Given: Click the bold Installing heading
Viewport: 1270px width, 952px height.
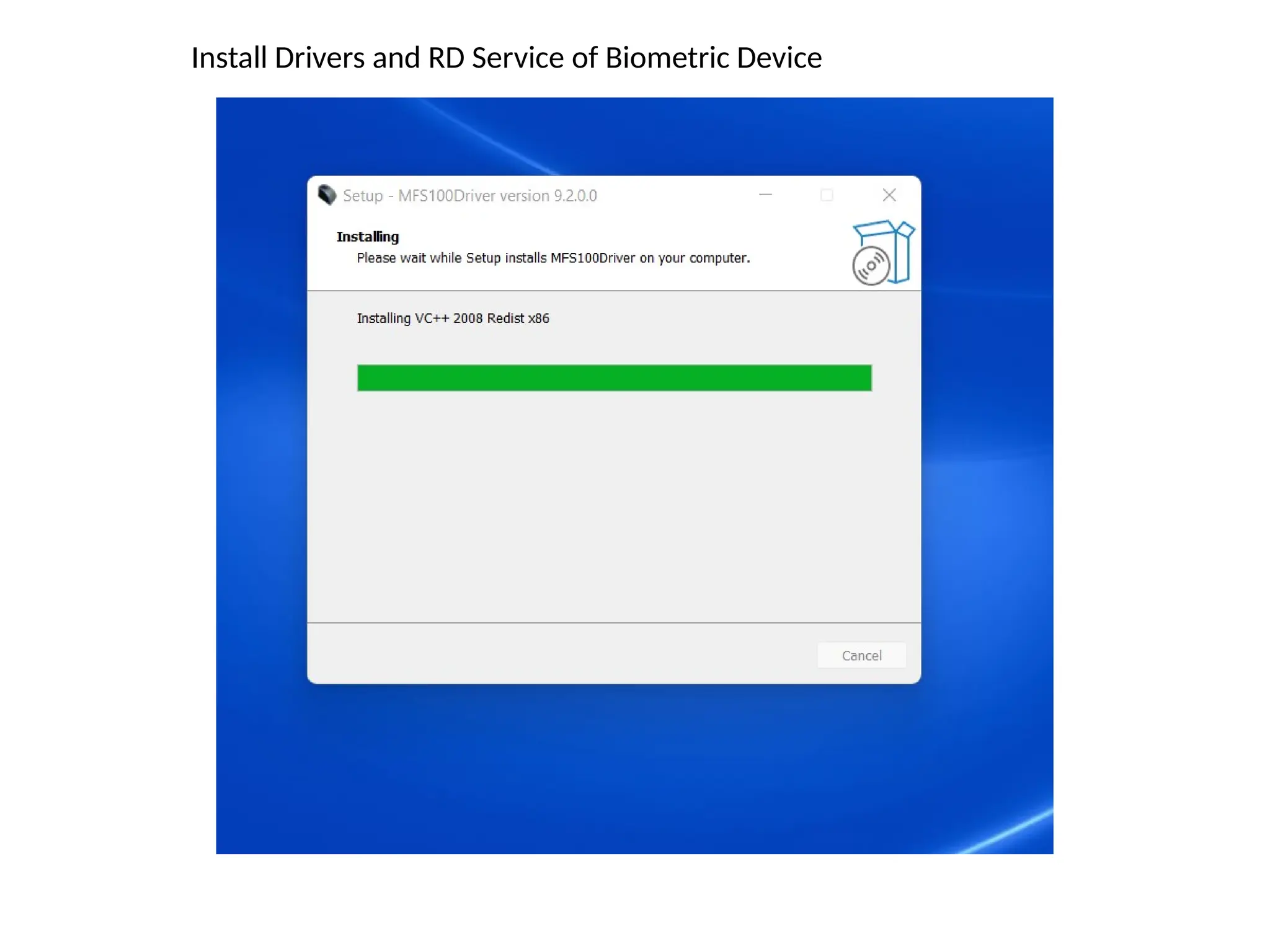Looking at the screenshot, I should [x=368, y=237].
